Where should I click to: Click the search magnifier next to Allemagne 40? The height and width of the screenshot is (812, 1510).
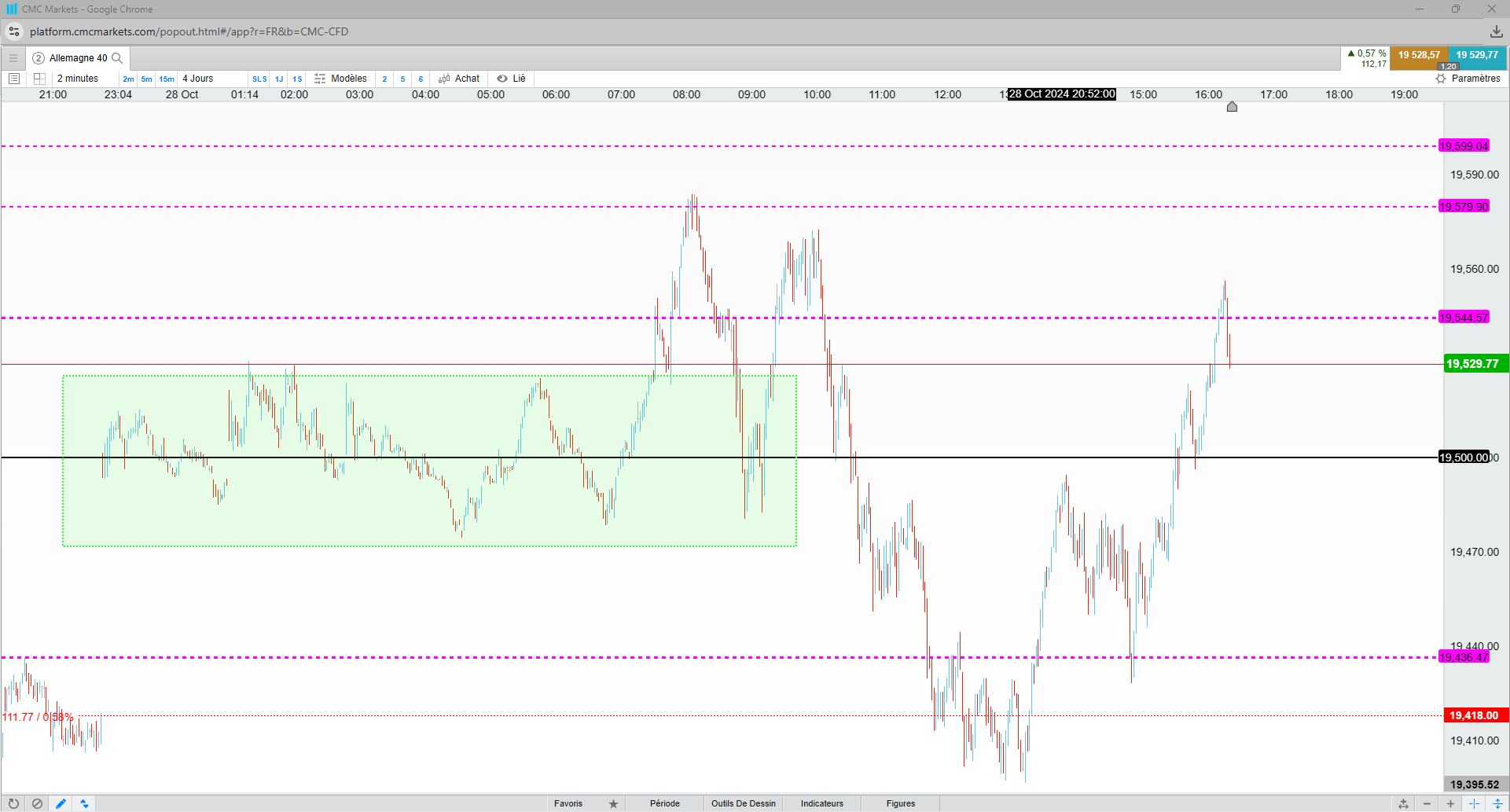coord(118,58)
